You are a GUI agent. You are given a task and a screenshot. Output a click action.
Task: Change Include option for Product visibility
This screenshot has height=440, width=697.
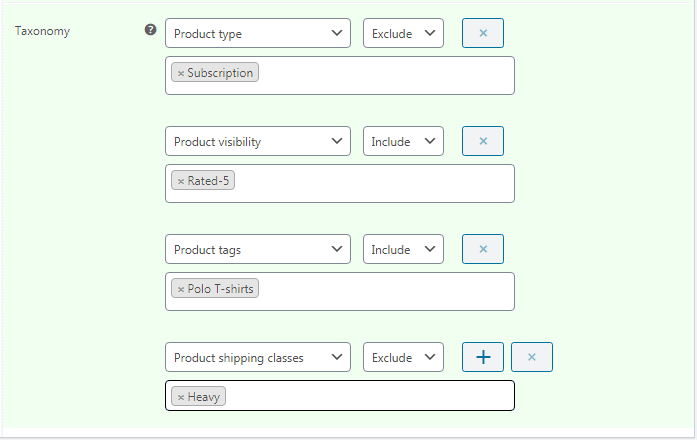click(403, 141)
